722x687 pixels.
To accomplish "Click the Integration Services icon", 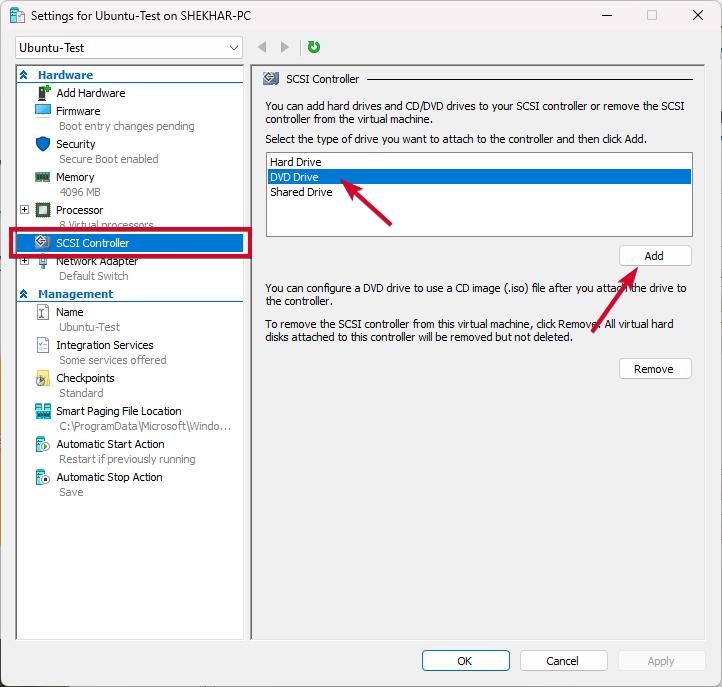I will tap(42, 345).
